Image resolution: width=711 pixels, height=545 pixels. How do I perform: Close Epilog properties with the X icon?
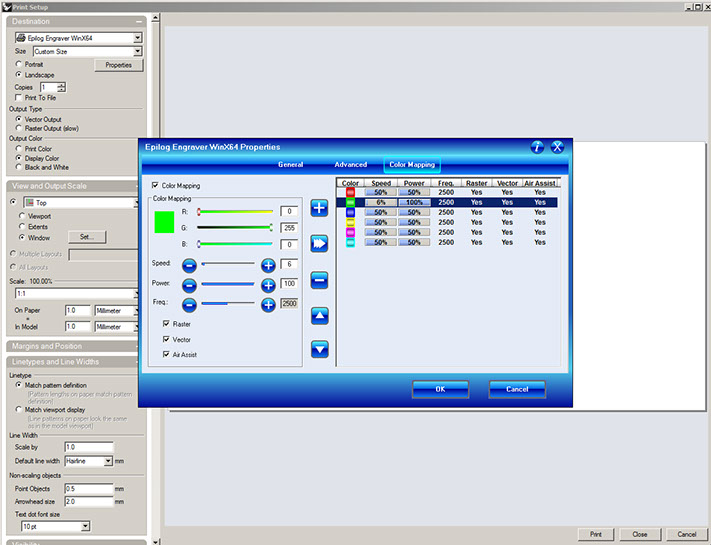click(x=557, y=147)
